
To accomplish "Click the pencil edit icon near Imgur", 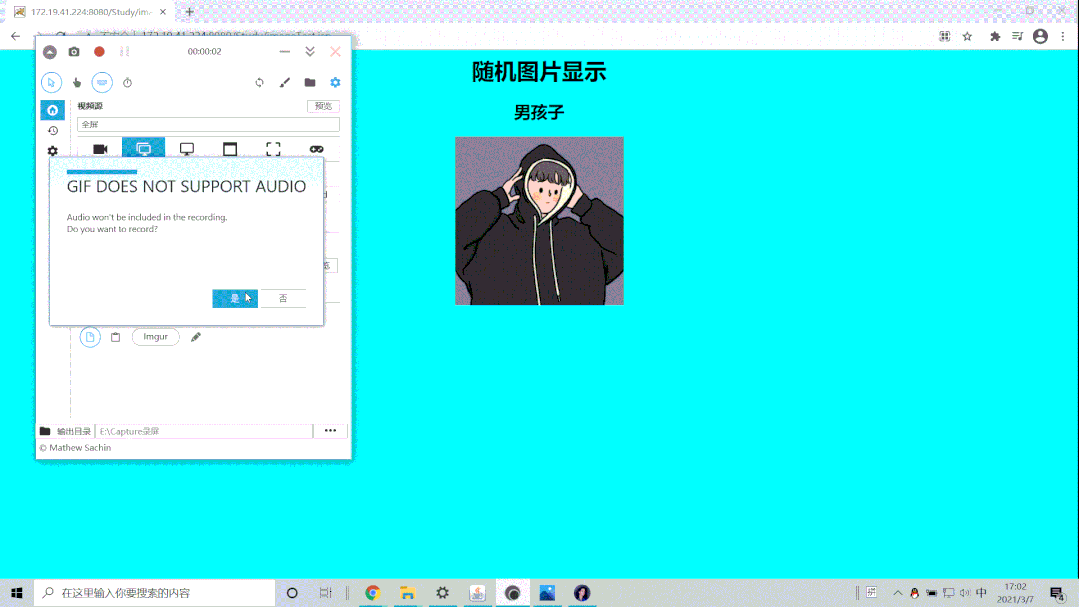I will tap(196, 337).
